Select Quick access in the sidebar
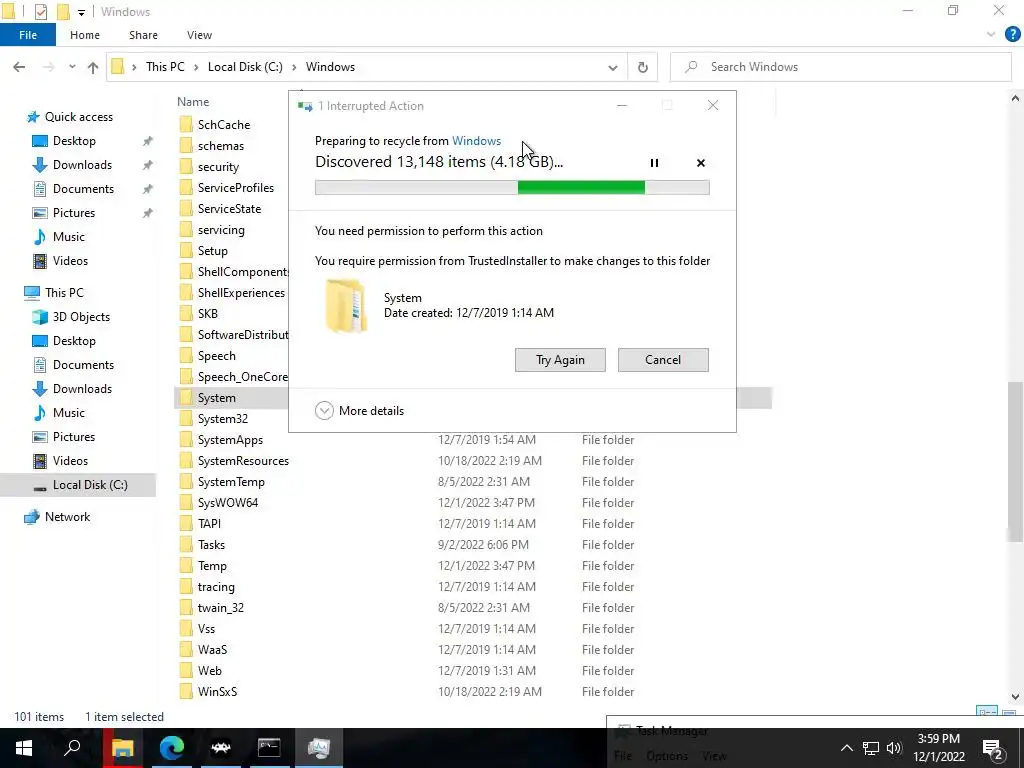The image size is (1024, 768). [79, 117]
